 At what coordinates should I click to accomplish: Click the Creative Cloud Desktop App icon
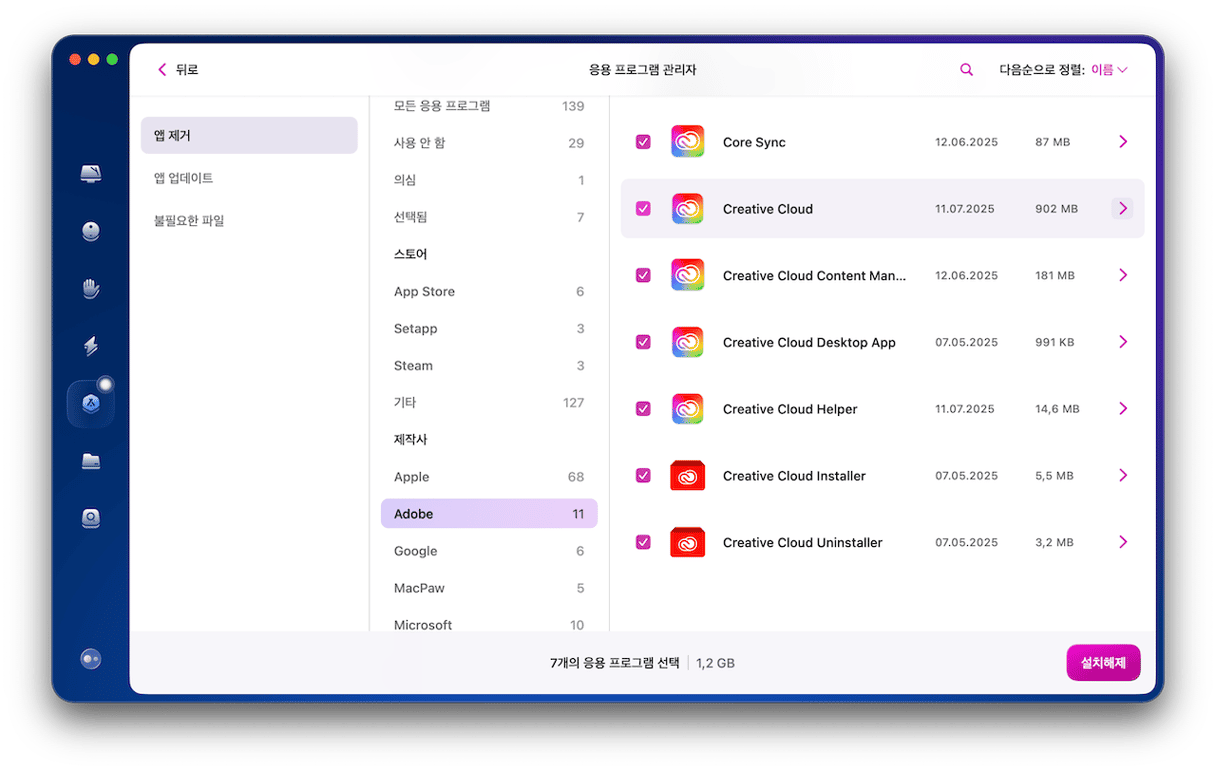pyautogui.click(x=687, y=342)
